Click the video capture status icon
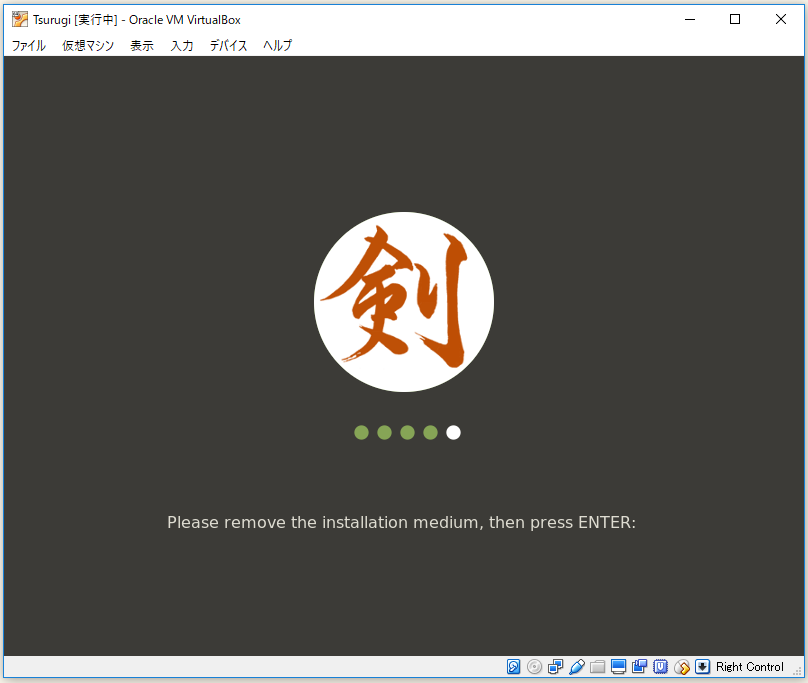 (x=639, y=667)
